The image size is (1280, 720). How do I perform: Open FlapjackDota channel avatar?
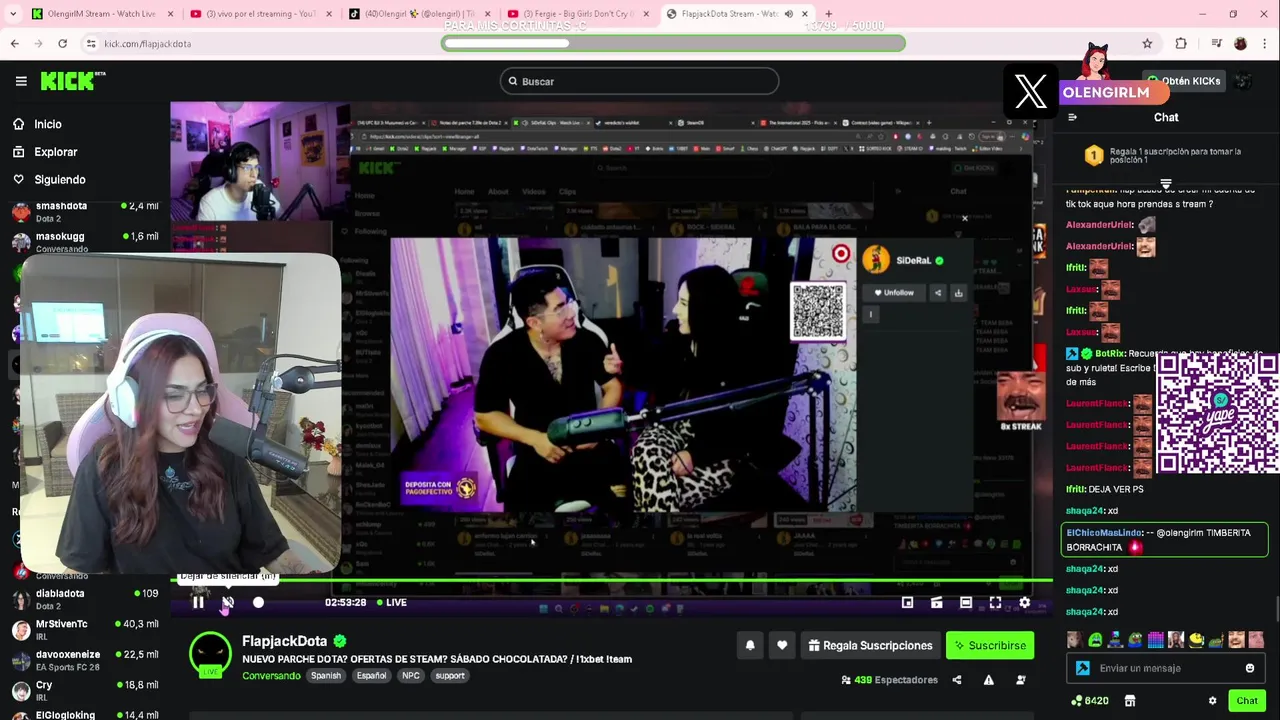pyautogui.click(x=210, y=654)
